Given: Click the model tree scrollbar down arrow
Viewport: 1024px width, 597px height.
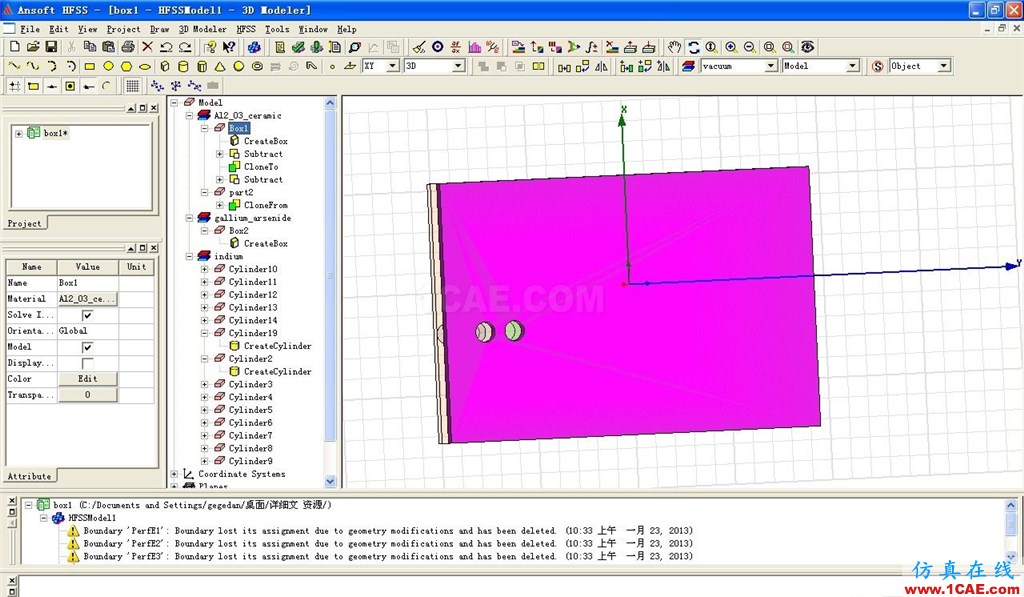Looking at the screenshot, I should pyautogui.click(x=330, y=481).
